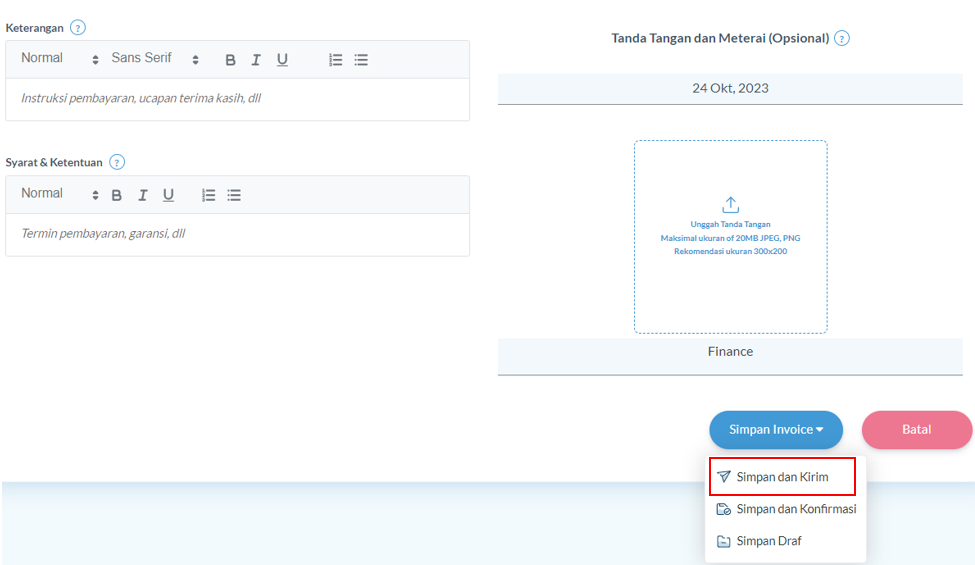
Task: Click the upload arrow icon for signature
Action: pos(730,204)
